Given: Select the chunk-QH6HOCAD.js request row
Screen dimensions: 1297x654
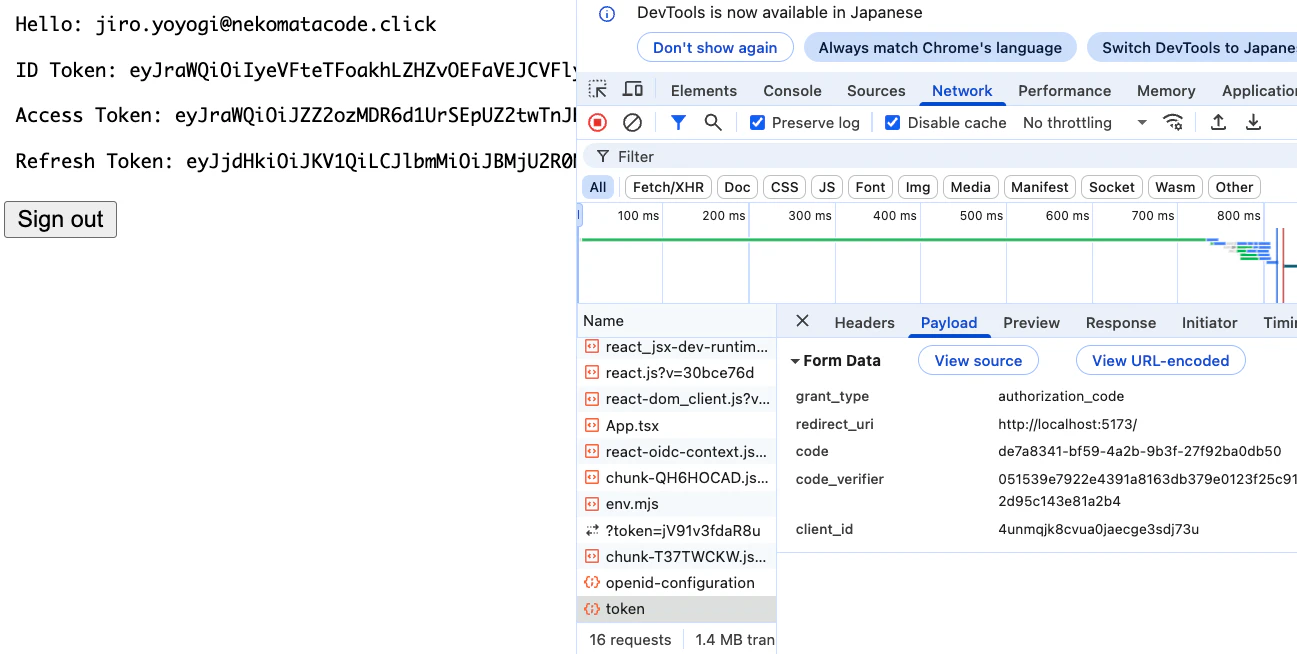Looking at the screenshot, I should 677,478.
